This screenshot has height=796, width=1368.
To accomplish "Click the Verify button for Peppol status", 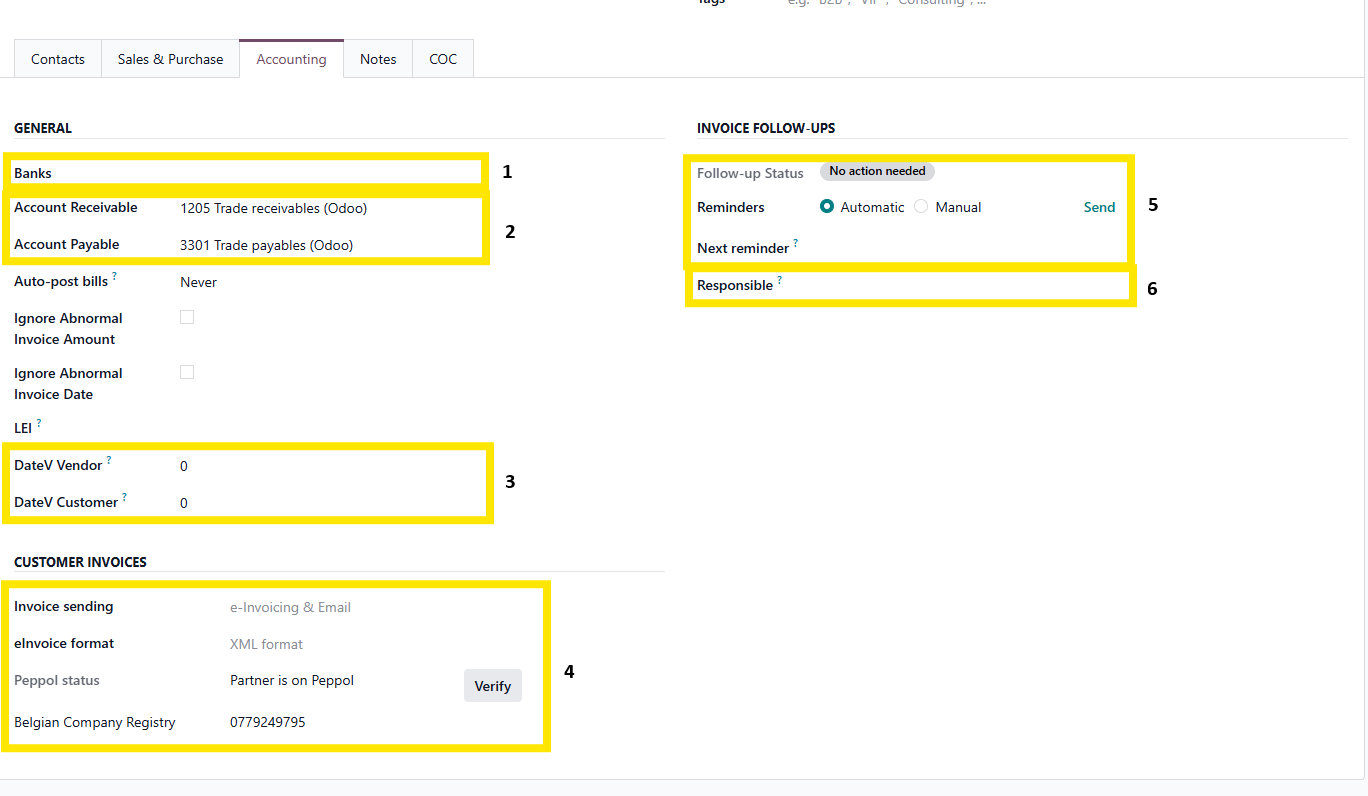I will coord(492,686).
